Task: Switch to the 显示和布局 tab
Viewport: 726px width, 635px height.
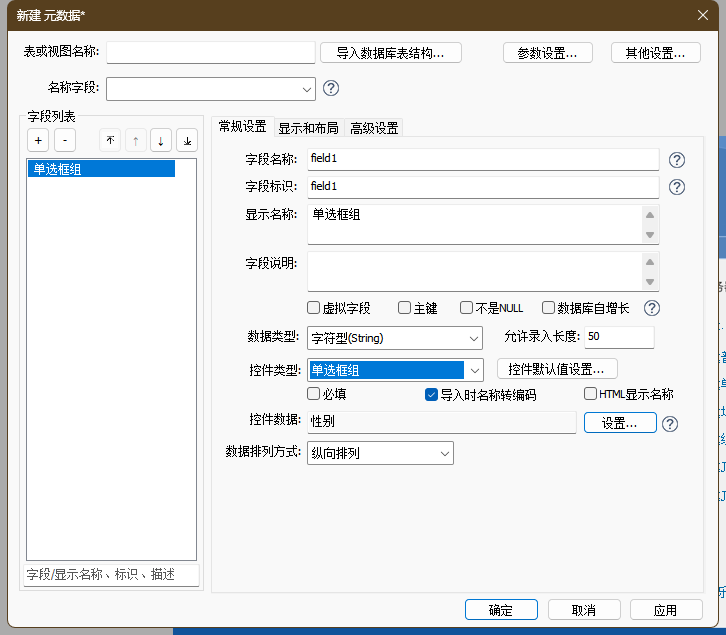Action: 308,128
